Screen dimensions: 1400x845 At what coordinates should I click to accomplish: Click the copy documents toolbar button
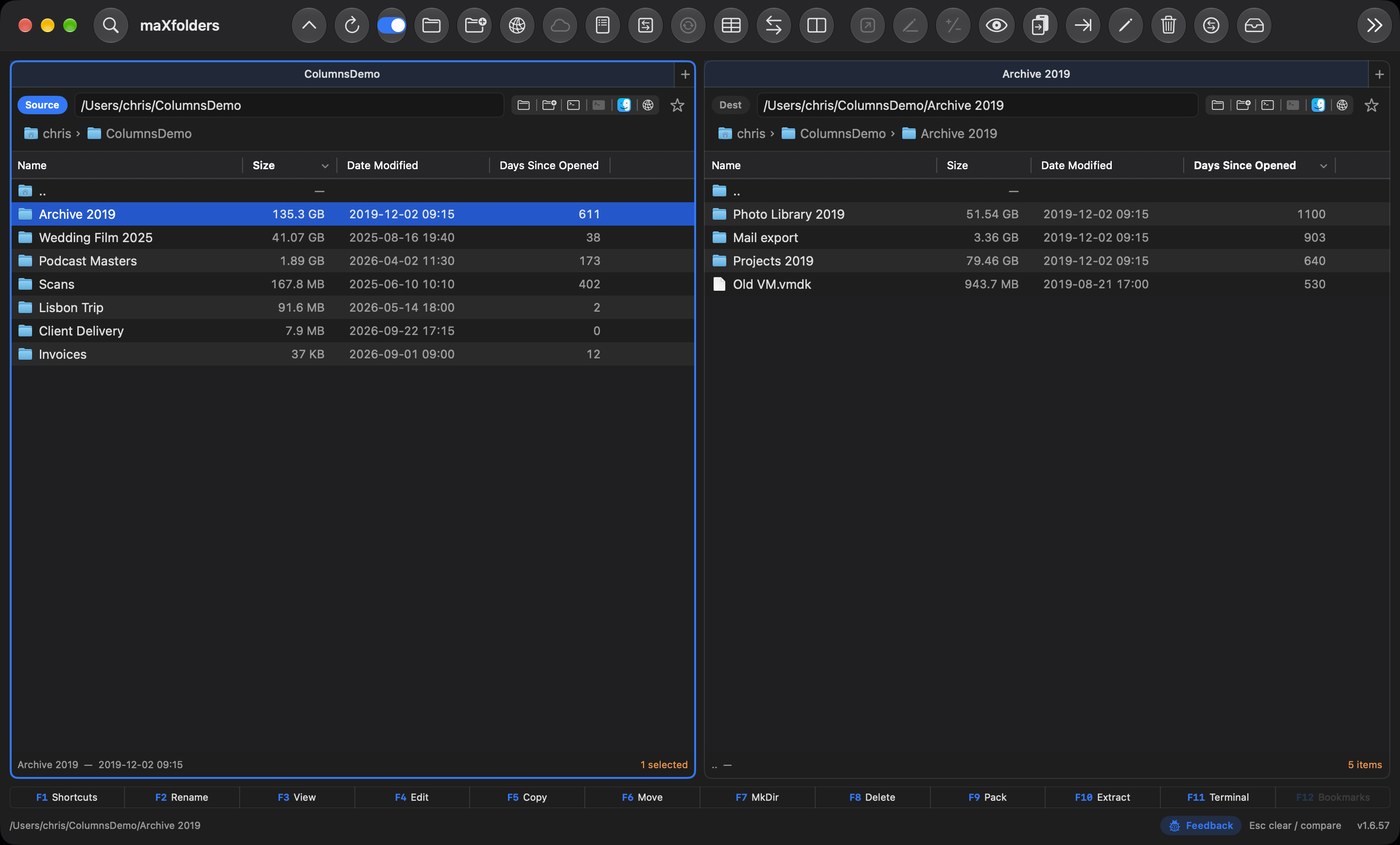[x=1040, y=25]
